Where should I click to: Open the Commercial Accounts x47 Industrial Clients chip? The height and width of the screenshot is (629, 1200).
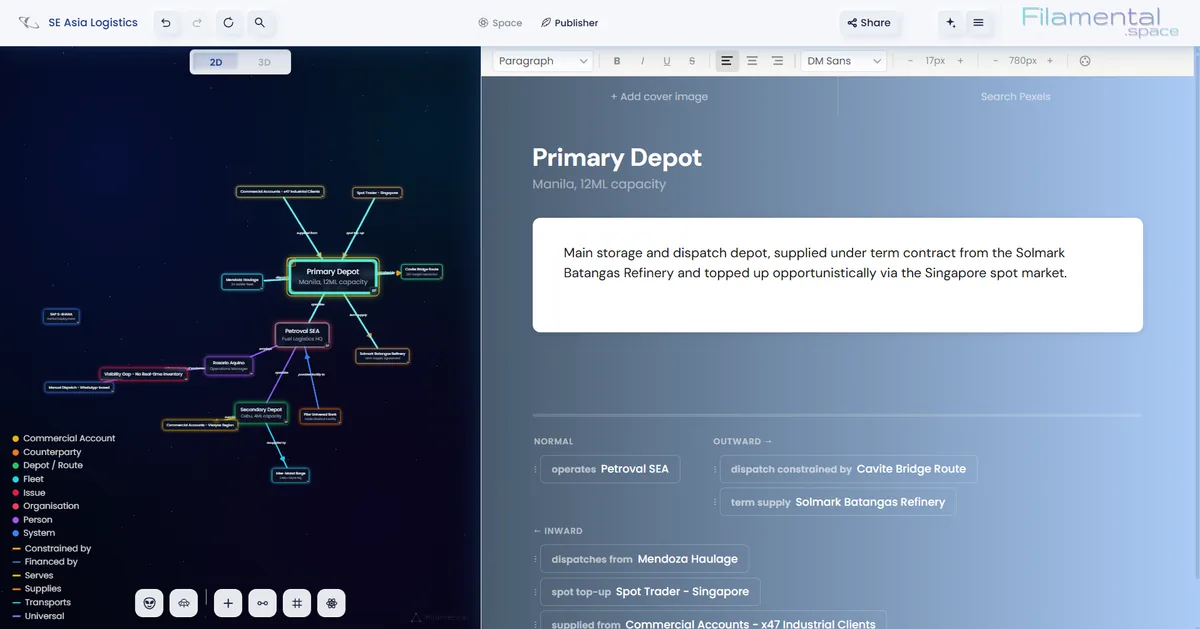(x=713, y=621)
